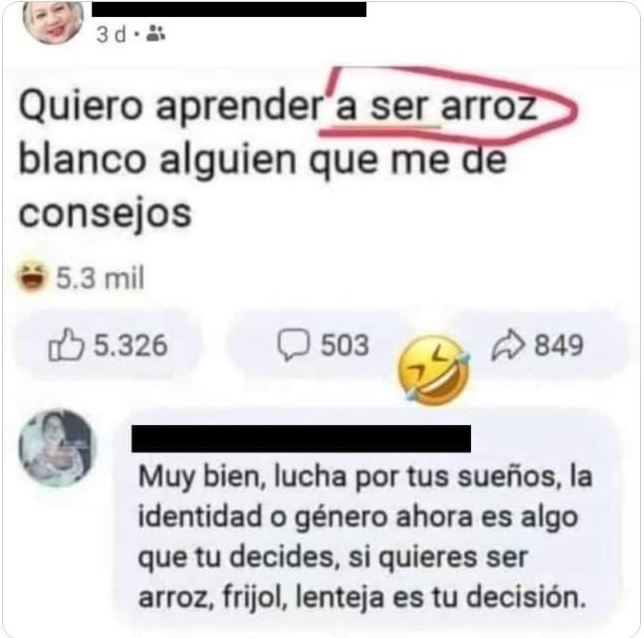Click the thumbs-up like icon
The height and width of the screenshot is (638, 644).
click(66, 345)
